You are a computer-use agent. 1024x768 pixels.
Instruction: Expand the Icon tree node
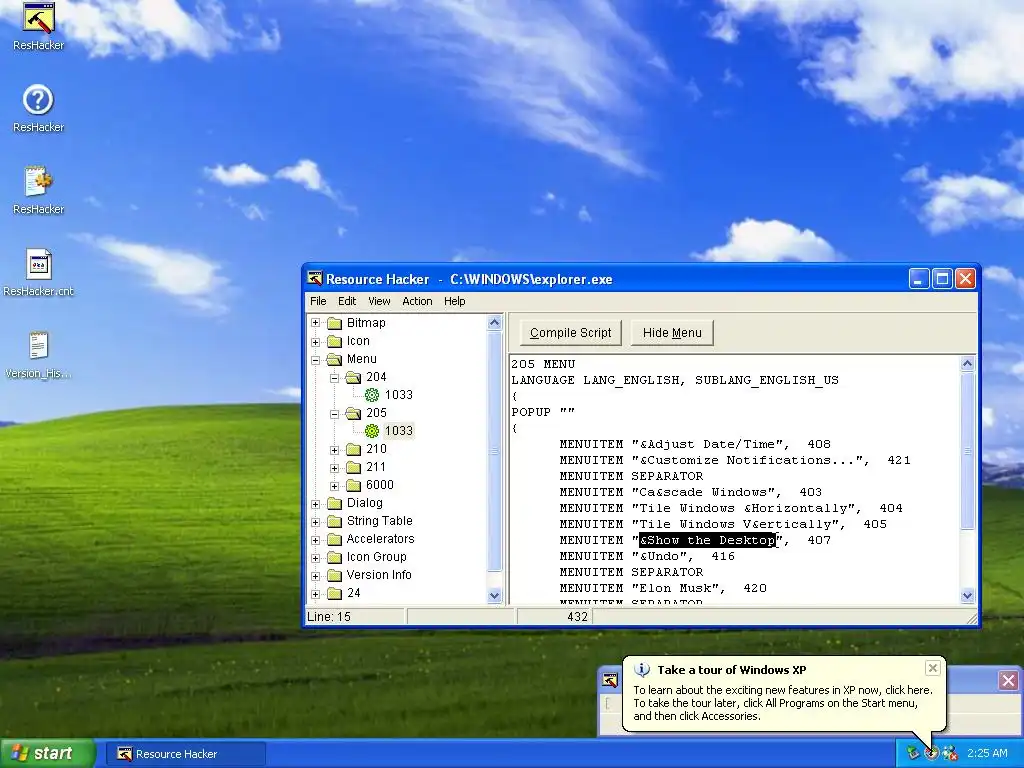pos(315,342)
